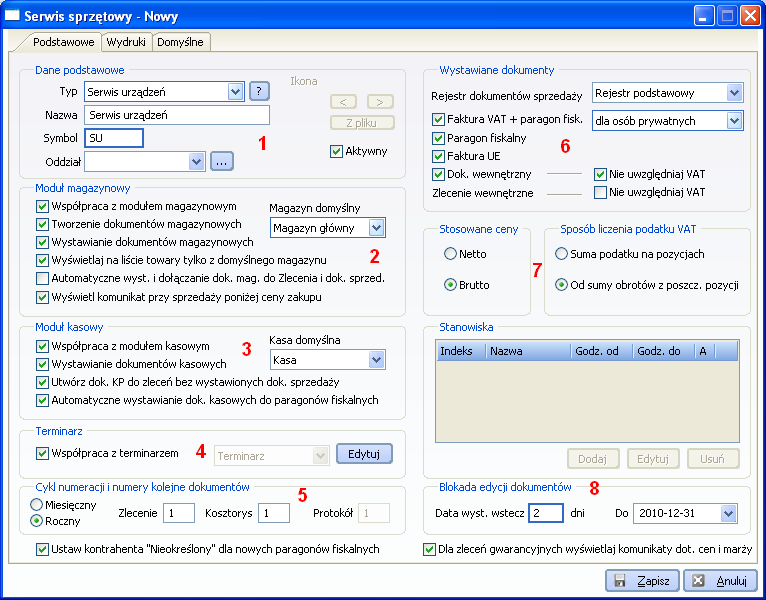Image resolution: width=766 pixels, height=600 pixels.
Task: Toggle Ustaw kontrahenta Nieokreślony checkbox
Action: coord(43,550)
